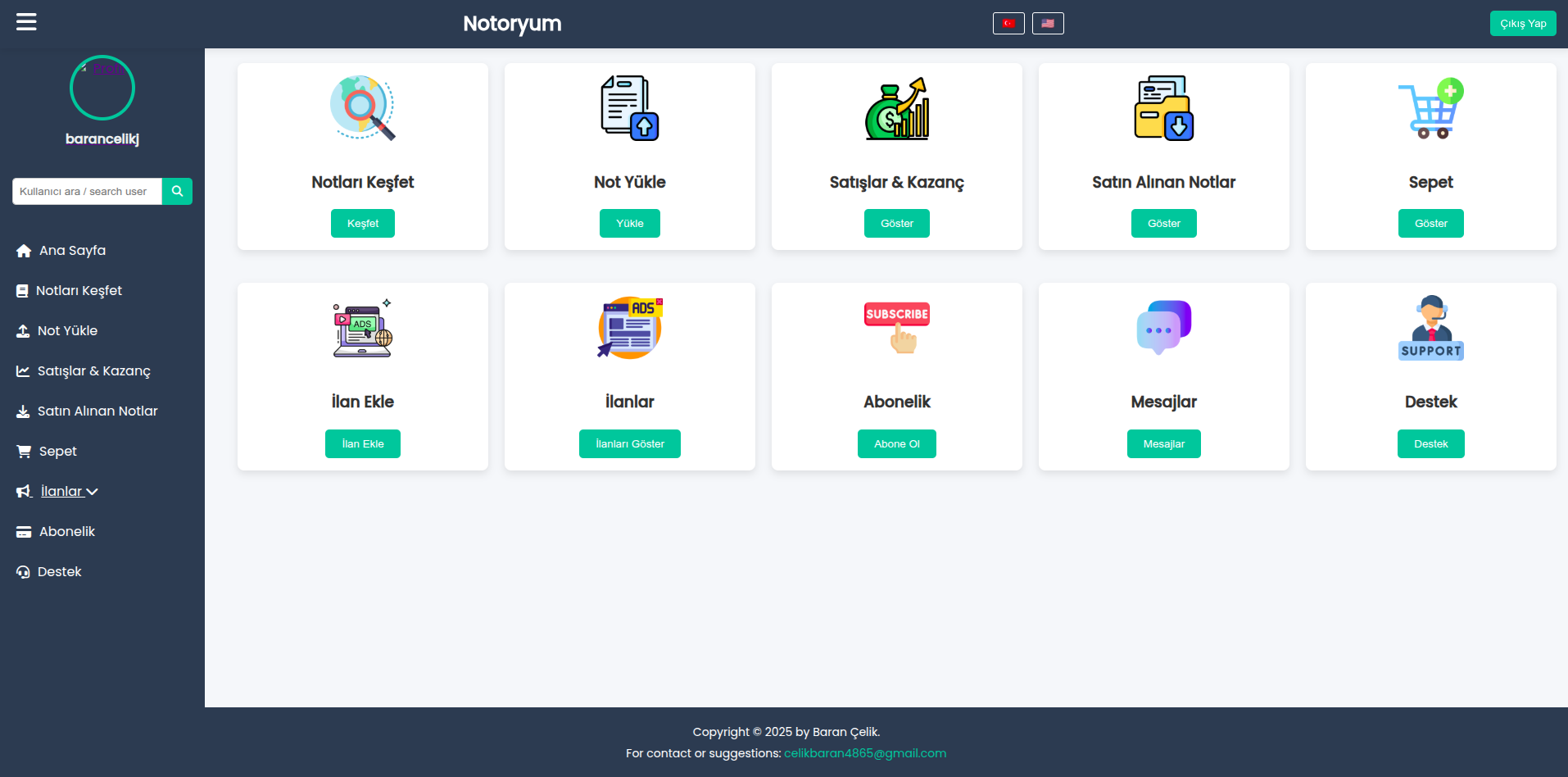Switch language to English flag
This screenshot has width=1568, height=777.
(x=1048, y=23)
